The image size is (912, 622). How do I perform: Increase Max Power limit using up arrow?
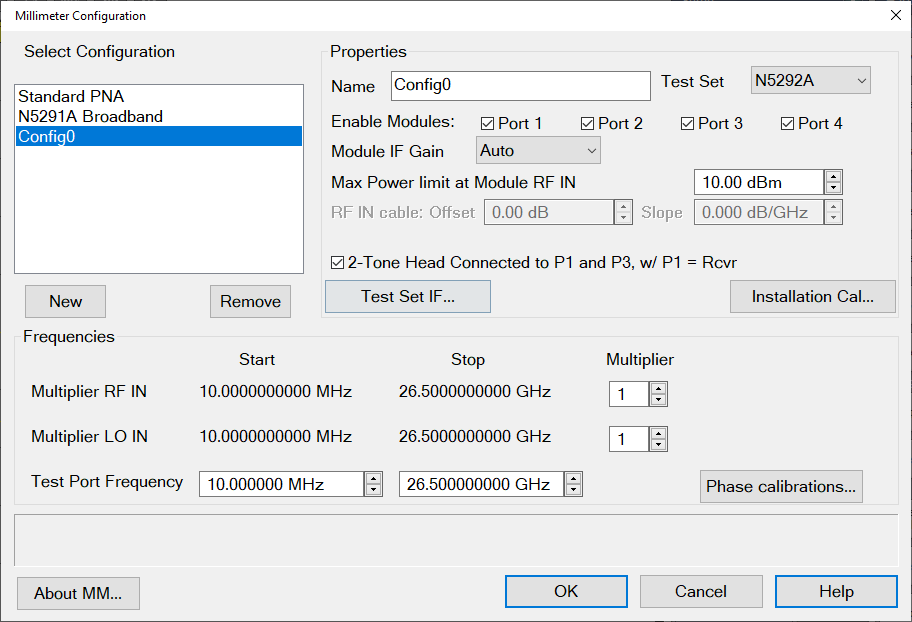(833, 176)
